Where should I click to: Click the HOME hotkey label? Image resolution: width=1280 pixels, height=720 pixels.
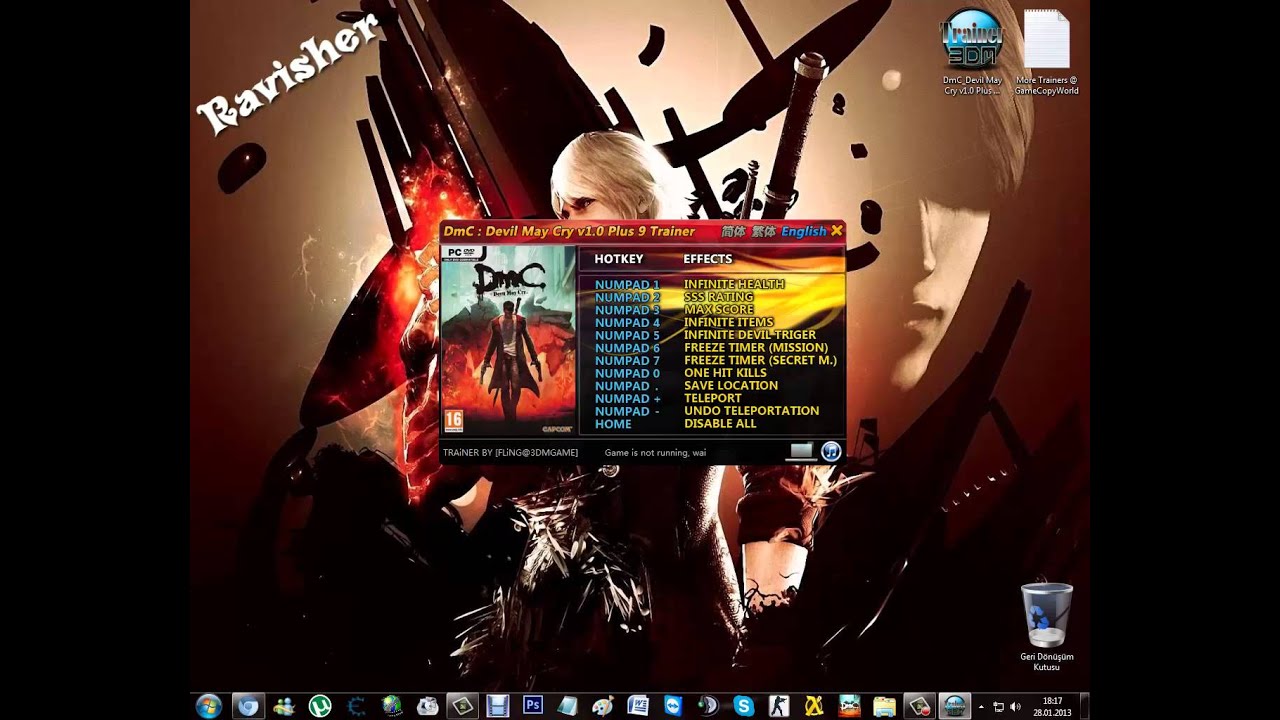[613, 424]
